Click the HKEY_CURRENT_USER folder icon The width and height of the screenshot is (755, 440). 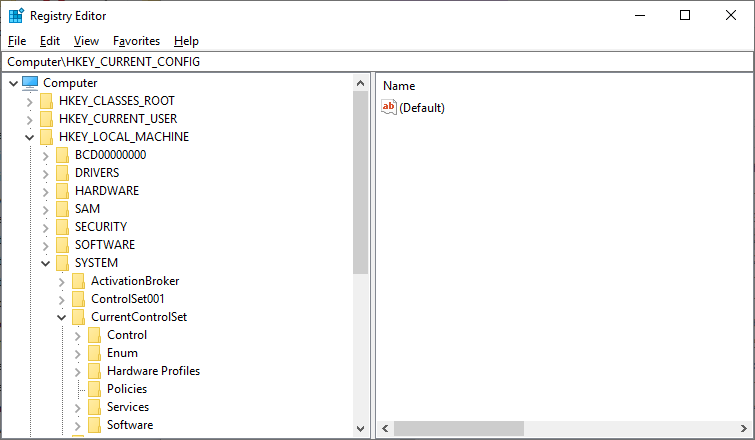[x=46, y=119]
